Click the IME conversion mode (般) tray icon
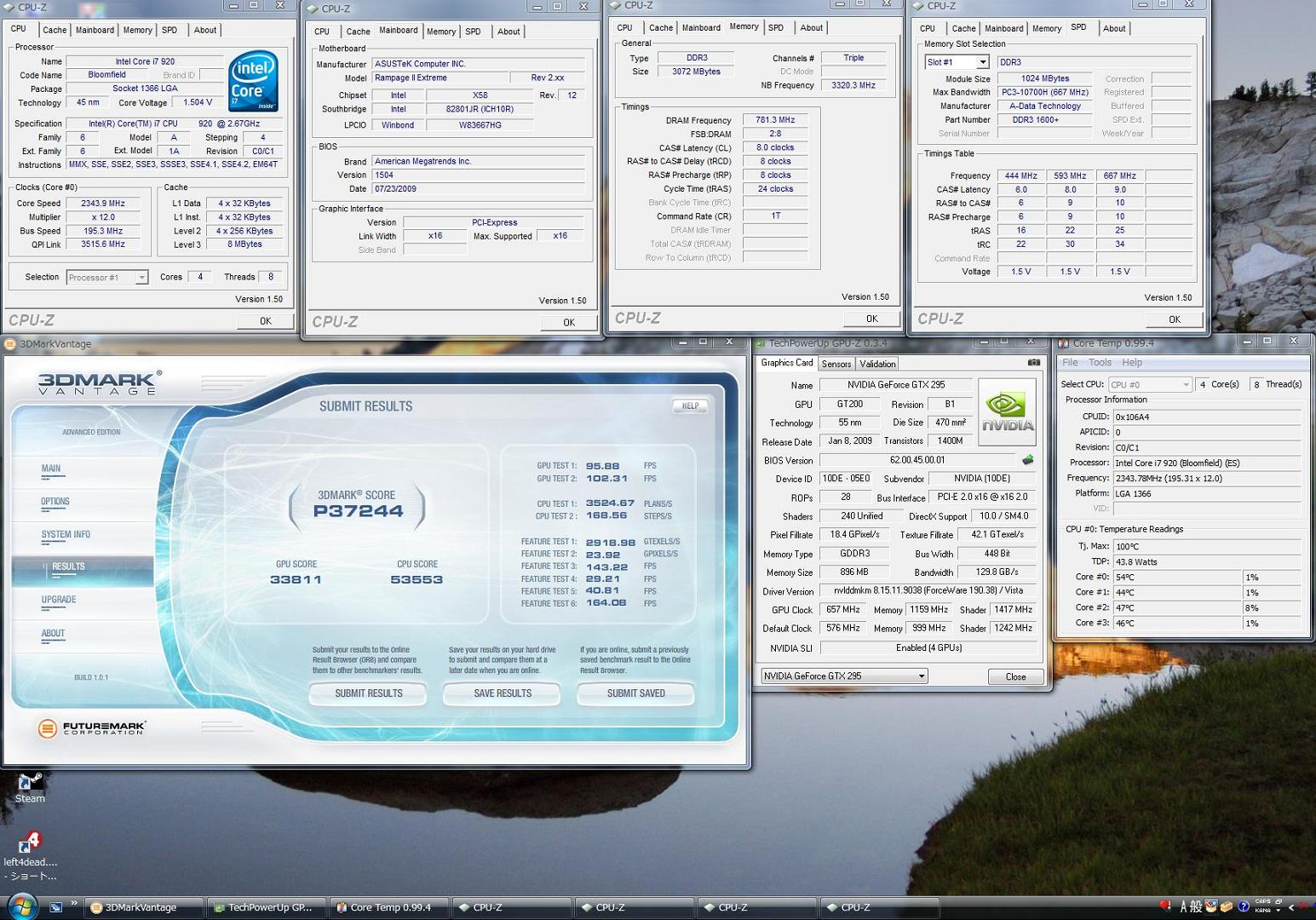The width and height of the screenshot is (1316, 920). click(x=1196, y=907)
